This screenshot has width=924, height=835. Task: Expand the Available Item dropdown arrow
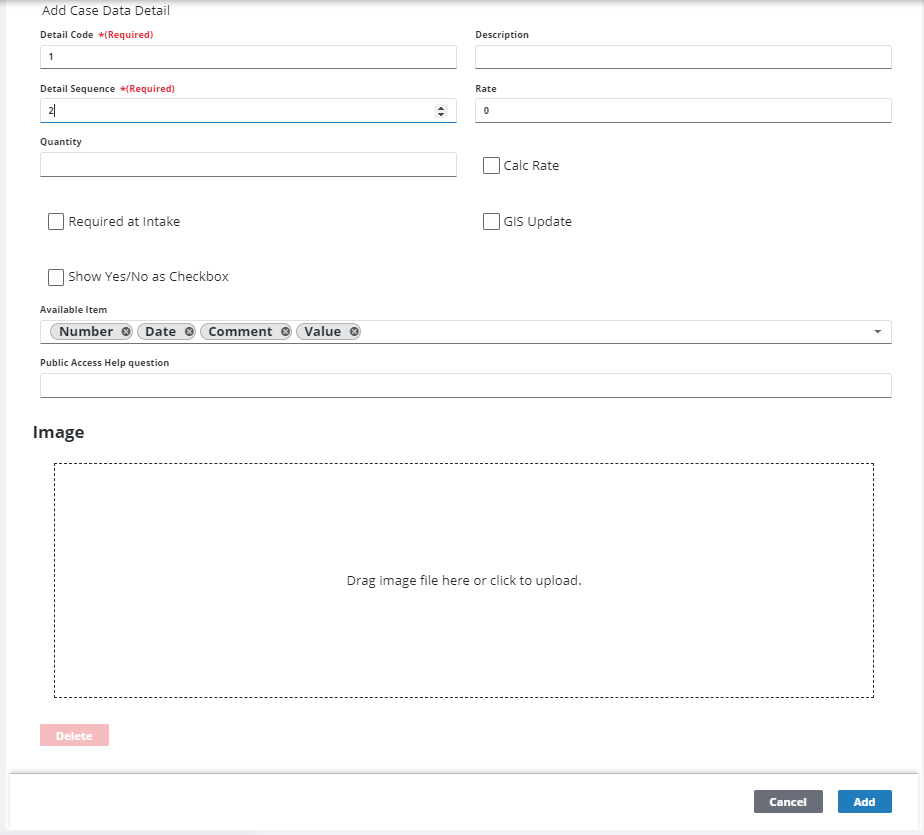tap(877, 332)
